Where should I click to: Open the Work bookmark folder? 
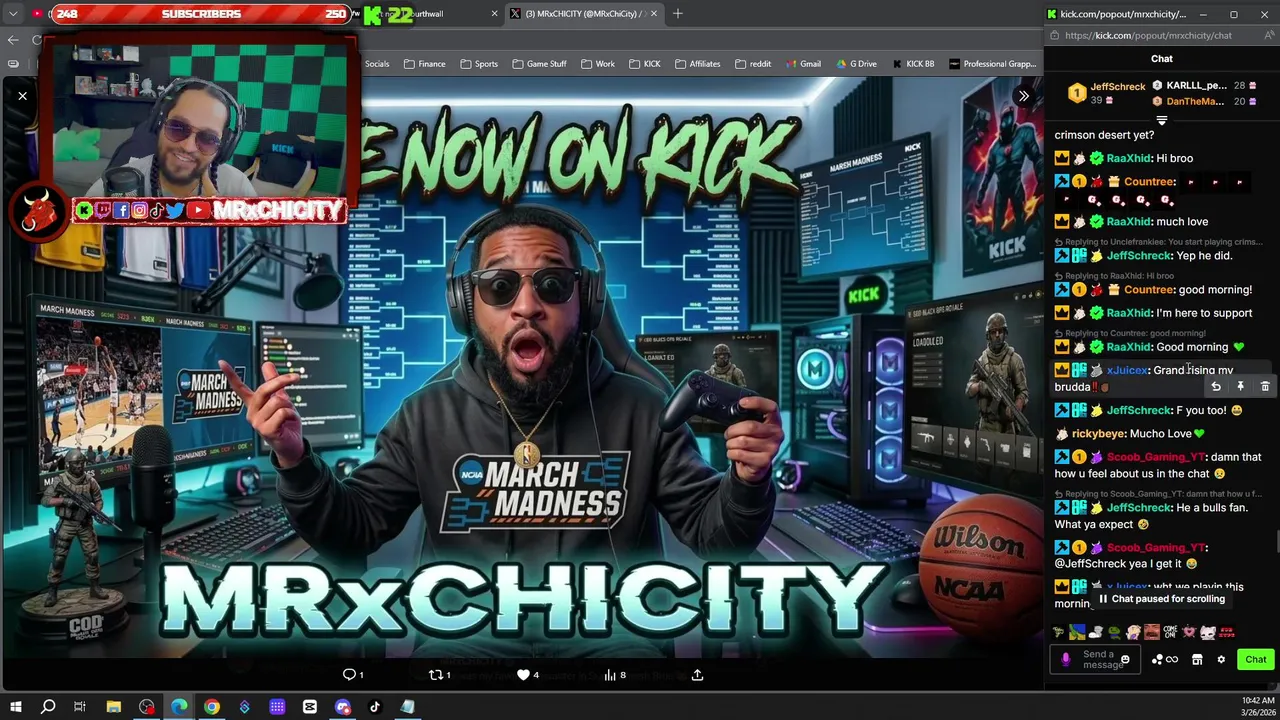click(598, 64)
